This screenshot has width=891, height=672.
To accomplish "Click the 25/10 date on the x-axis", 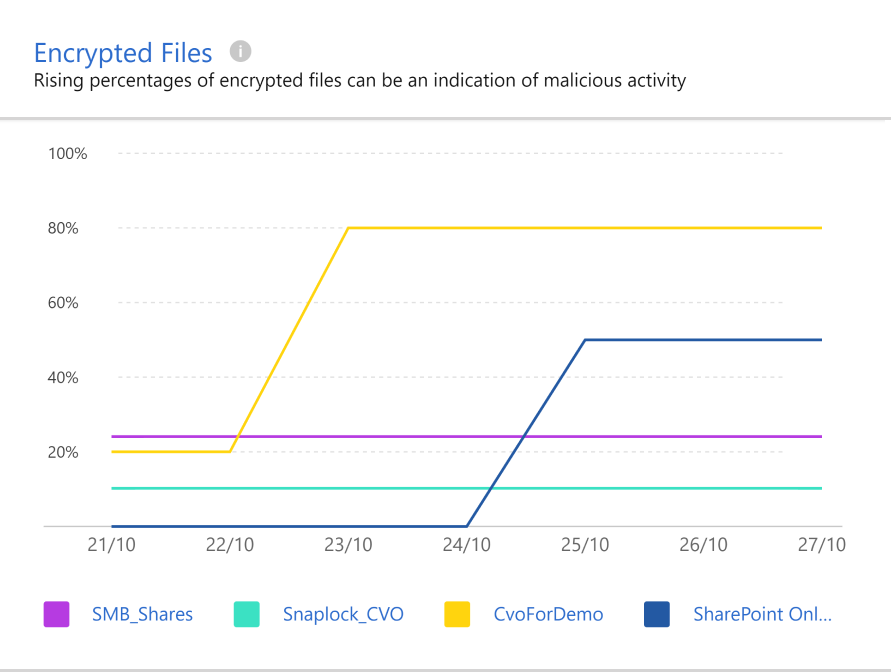I will click(585, 545).
